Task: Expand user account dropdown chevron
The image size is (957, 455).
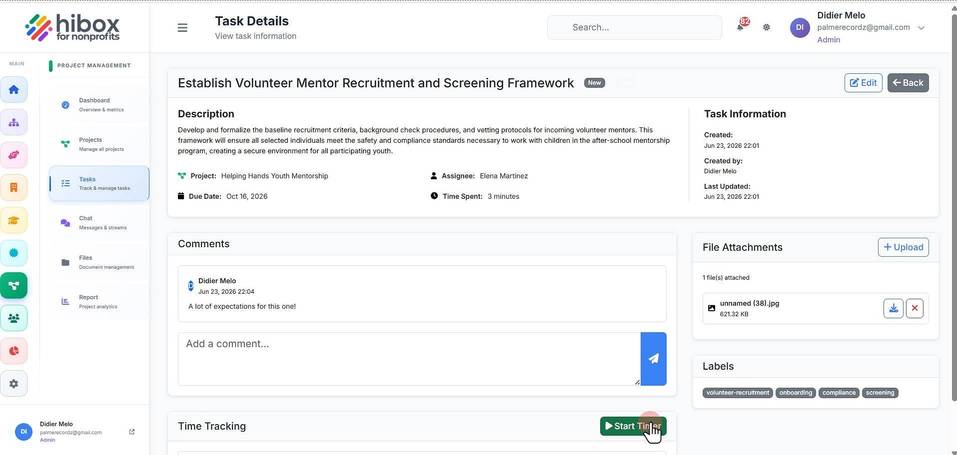Action: (921, 27)
